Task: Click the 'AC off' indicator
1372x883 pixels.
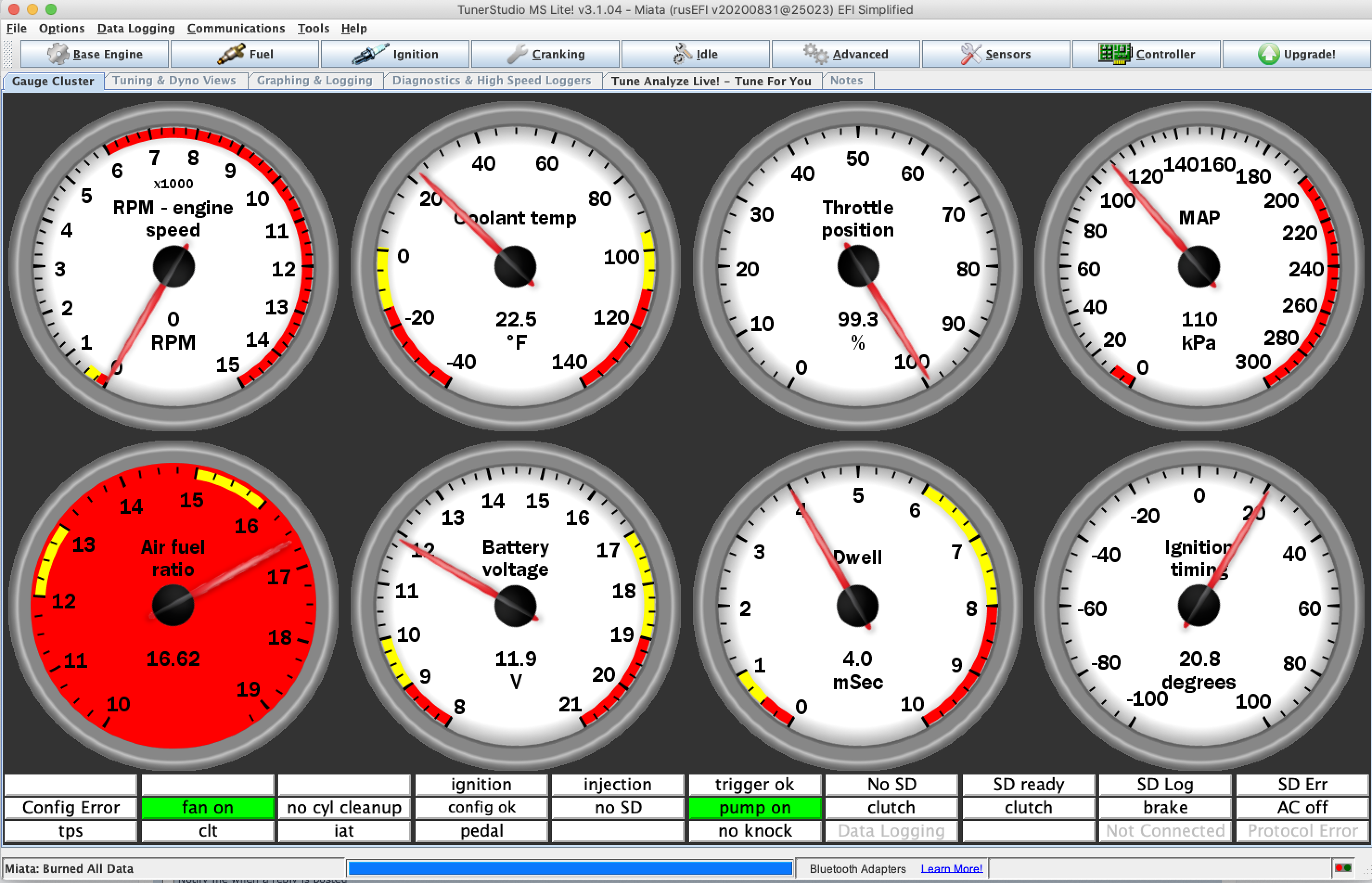Action: (x=1302, y=807)
